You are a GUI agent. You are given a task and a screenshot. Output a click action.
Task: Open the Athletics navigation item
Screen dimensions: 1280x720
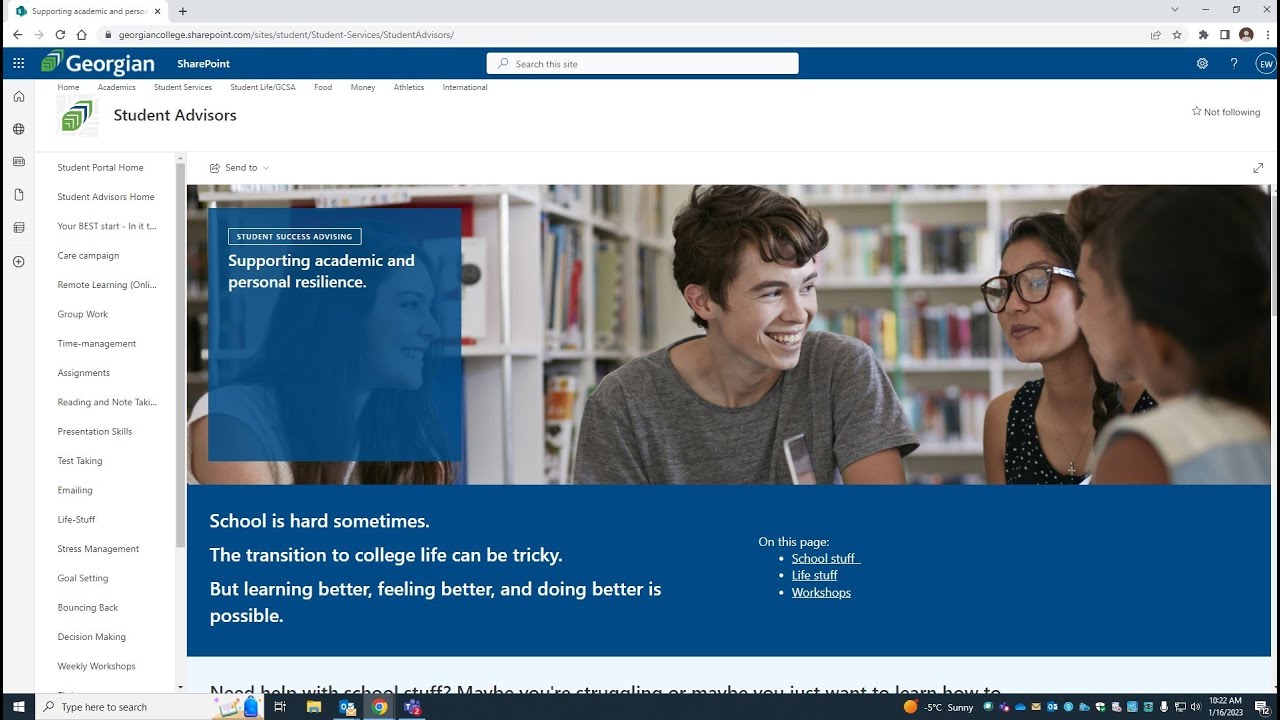409,87
